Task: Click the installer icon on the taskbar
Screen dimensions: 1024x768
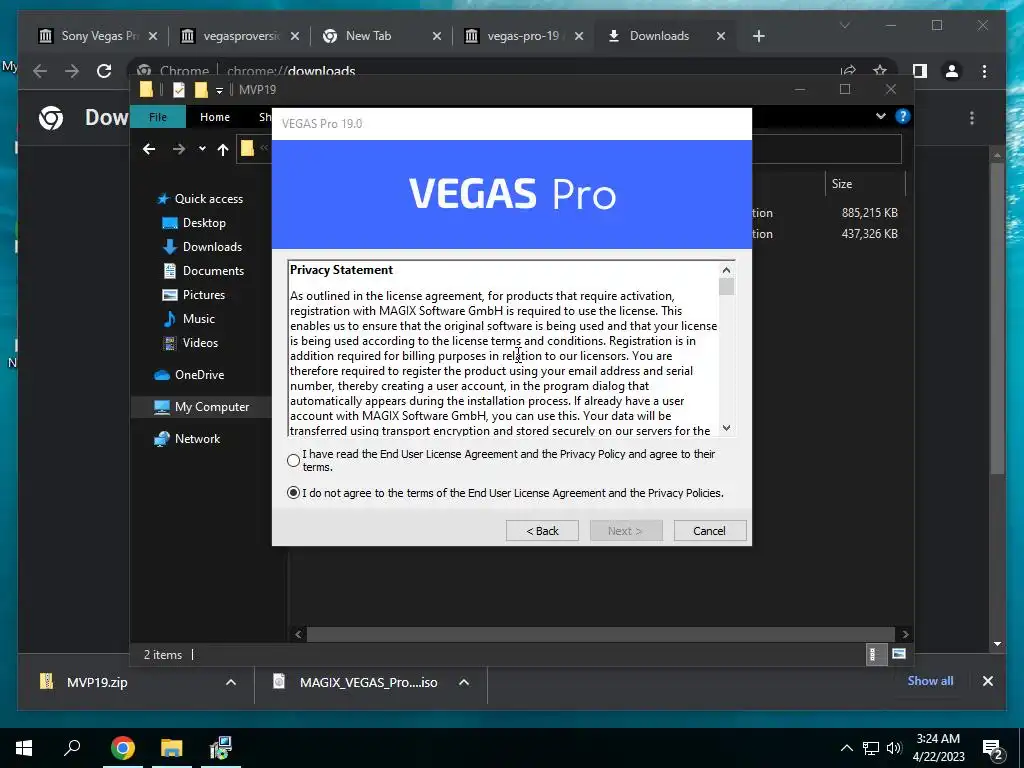Action: (221, 748)
